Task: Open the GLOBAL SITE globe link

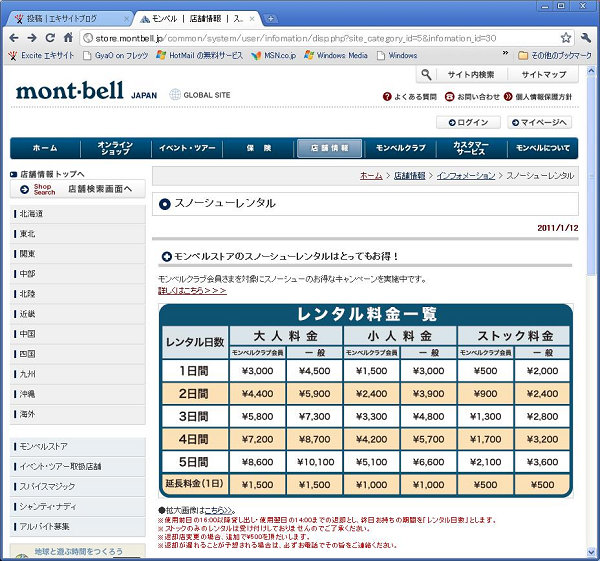Action: (200, 95)
